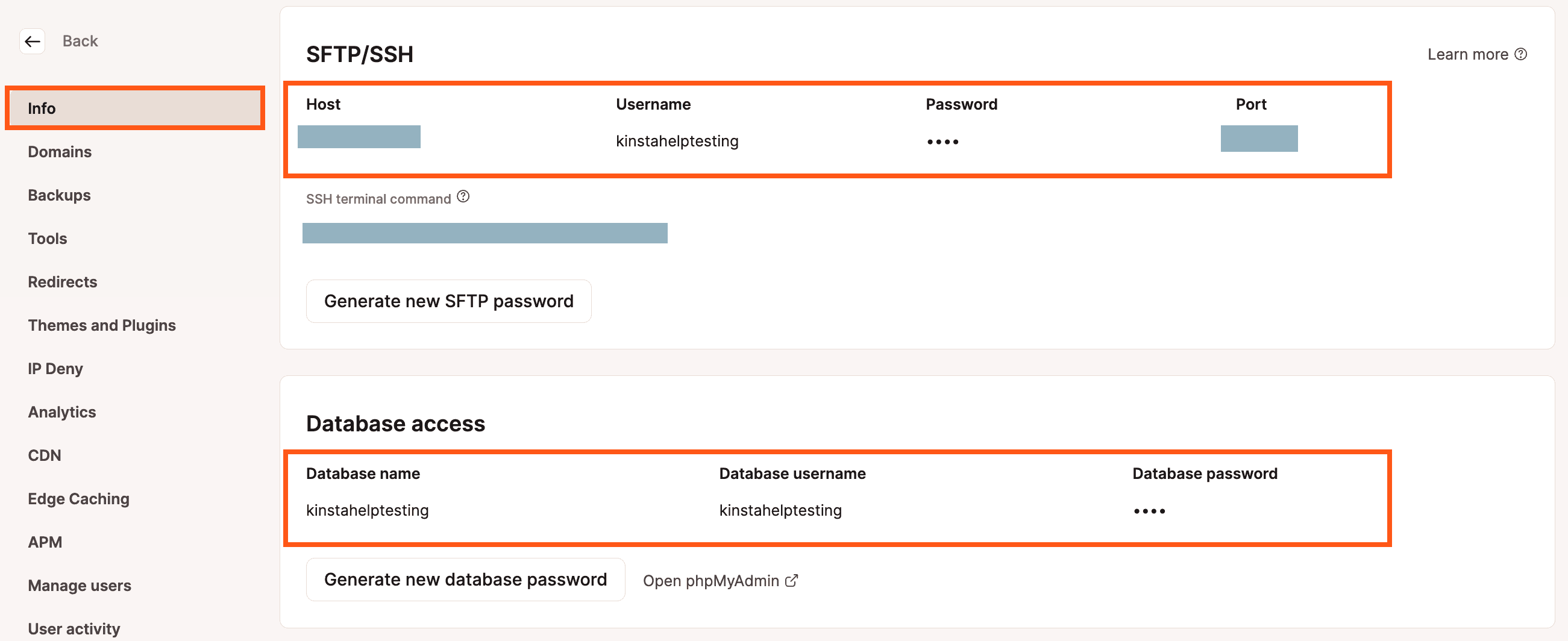
Task: Click the SSH terminal command help icon
Action: pyautogui.click(x=463, y=196)
